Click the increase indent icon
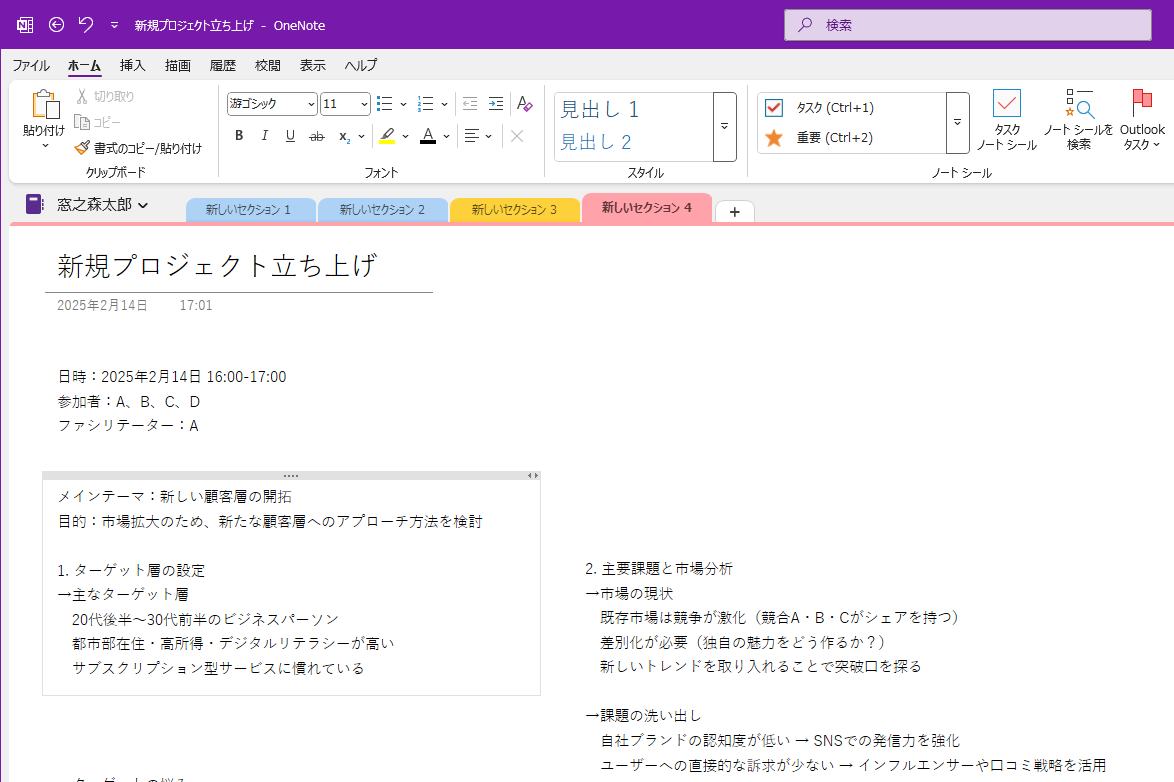1174x782 pixels. point(496,103)
